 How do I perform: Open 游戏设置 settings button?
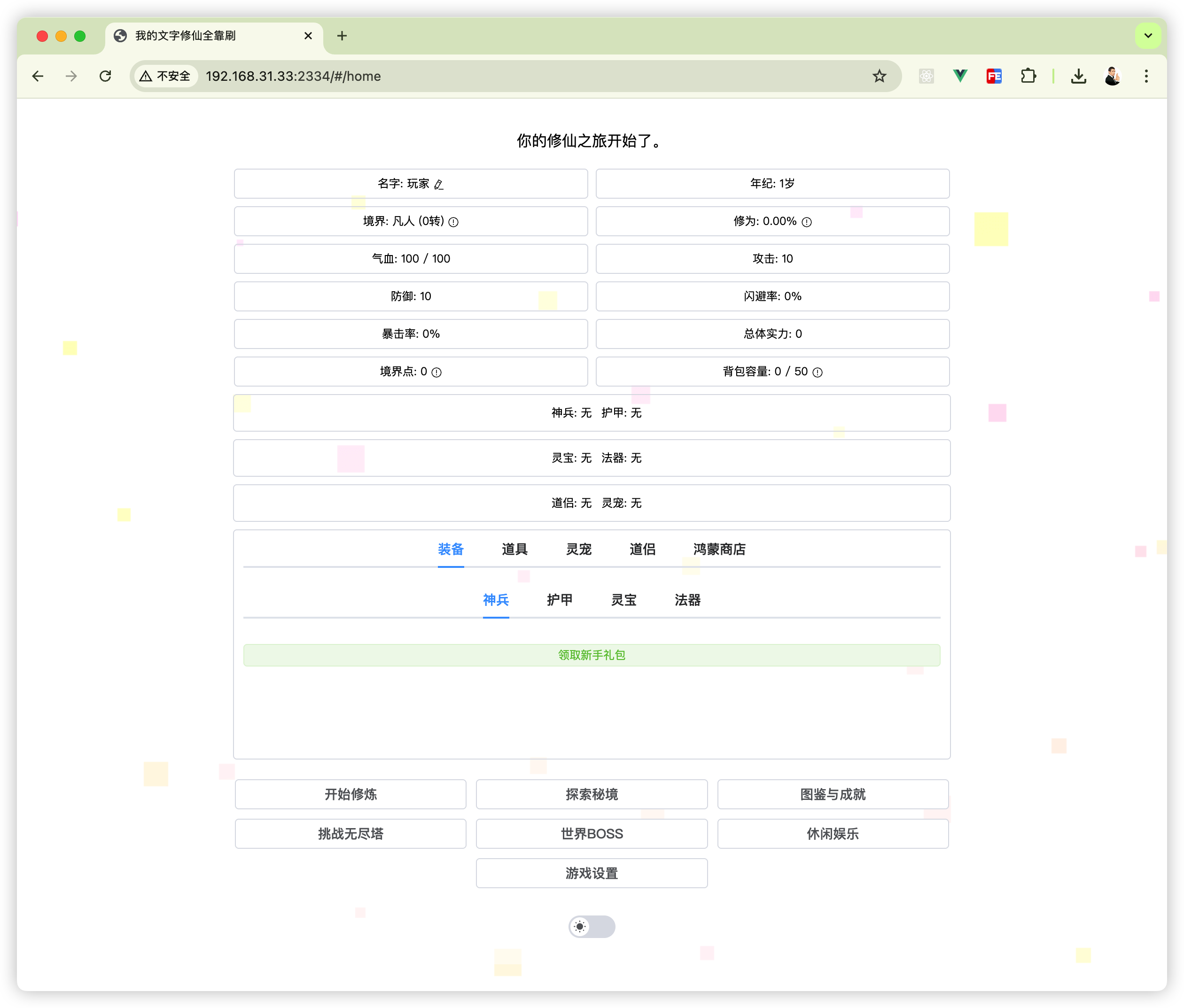coord(592,873)
